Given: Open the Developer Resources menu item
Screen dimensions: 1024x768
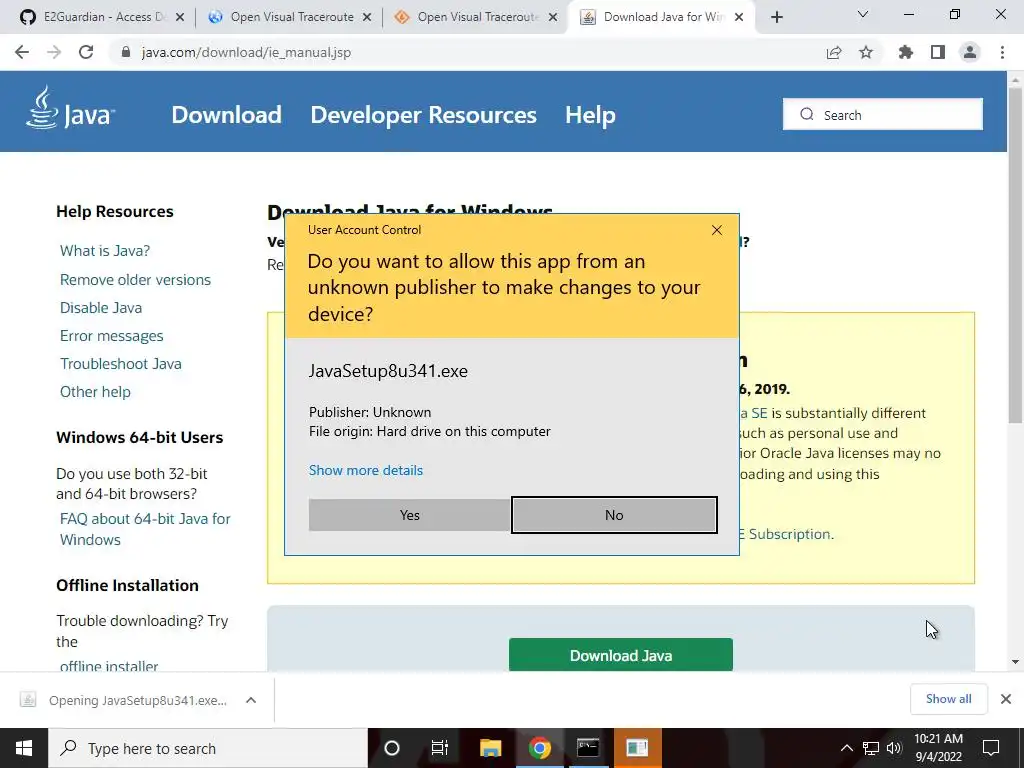Looking at the screenshot, I should [423, 115].
